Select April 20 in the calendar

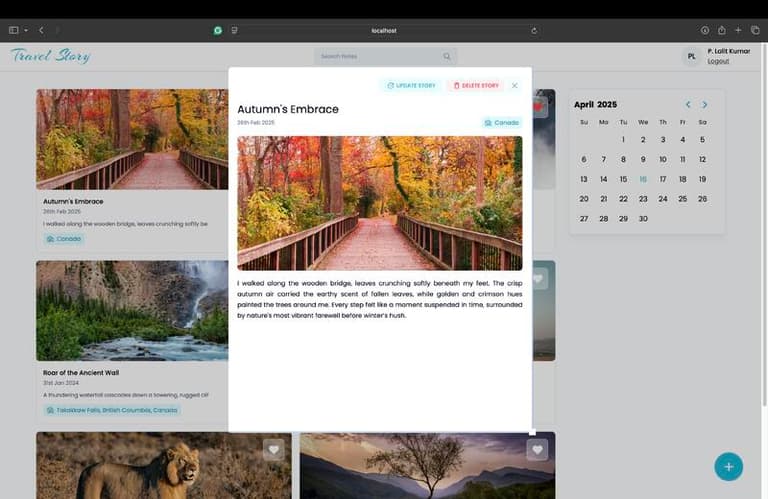(584, 199)
